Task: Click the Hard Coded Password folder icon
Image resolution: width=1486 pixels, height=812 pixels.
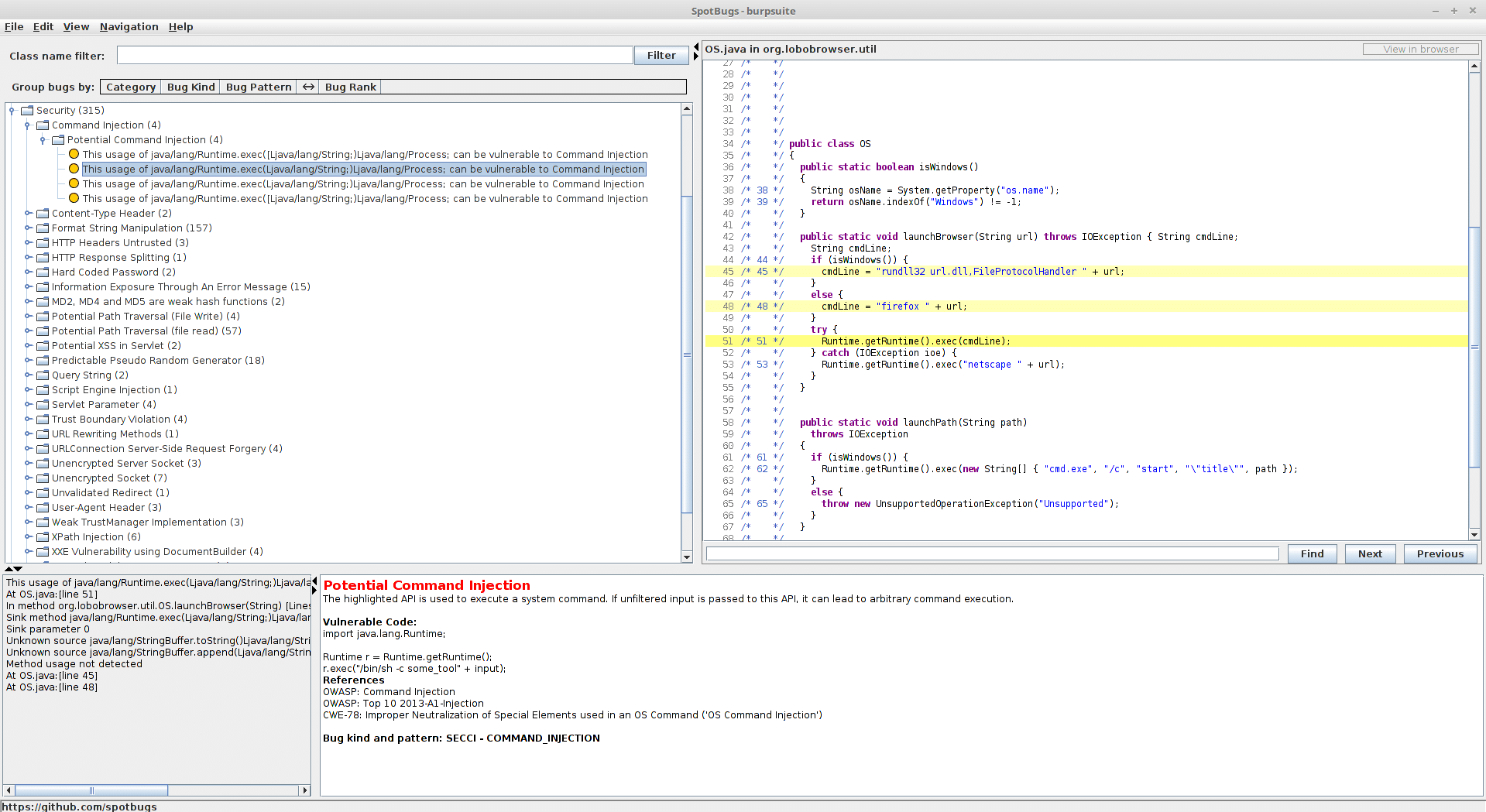Action: (x=43, y=272)
